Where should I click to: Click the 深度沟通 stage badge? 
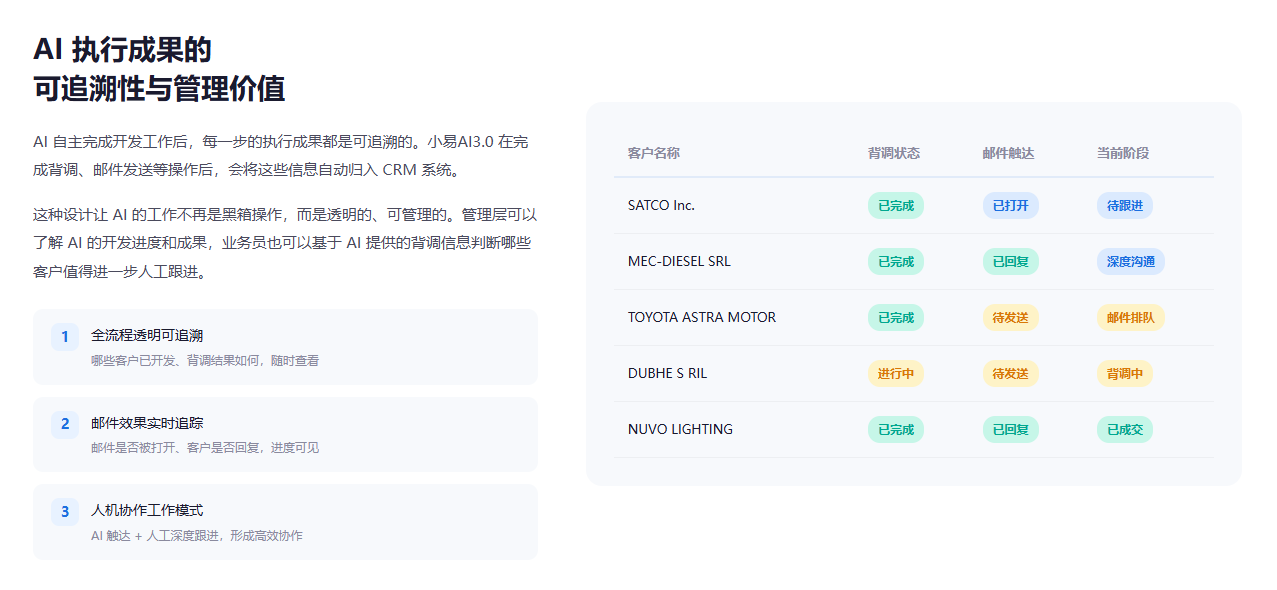tap(1130, 261)
